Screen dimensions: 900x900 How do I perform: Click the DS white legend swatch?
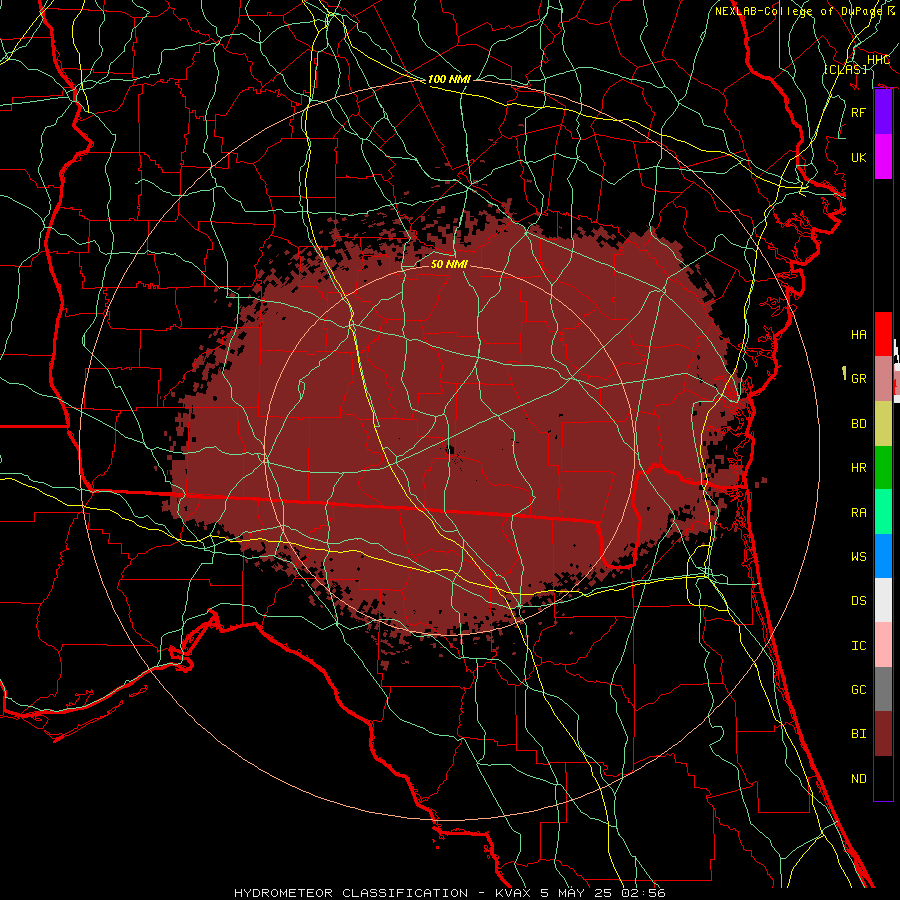pyautogui.click(x=883, y=600)
